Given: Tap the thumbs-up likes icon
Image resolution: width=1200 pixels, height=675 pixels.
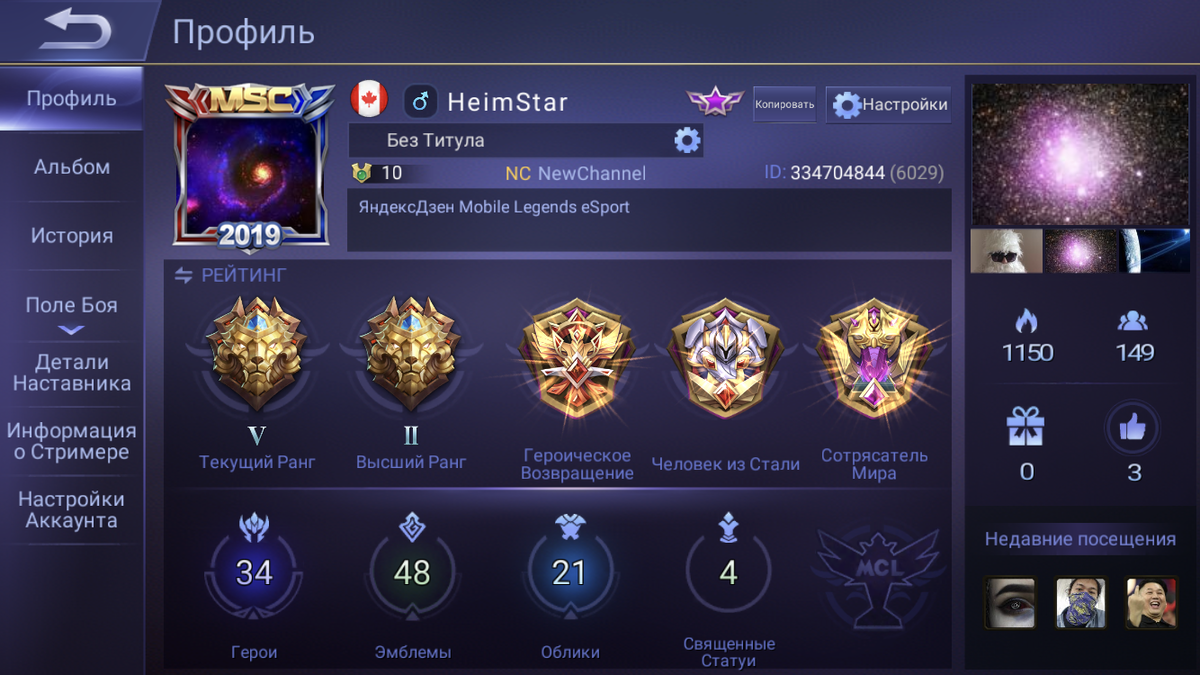Looking at the screenshot, I should pyautogui.click(x=1134, y=430).
